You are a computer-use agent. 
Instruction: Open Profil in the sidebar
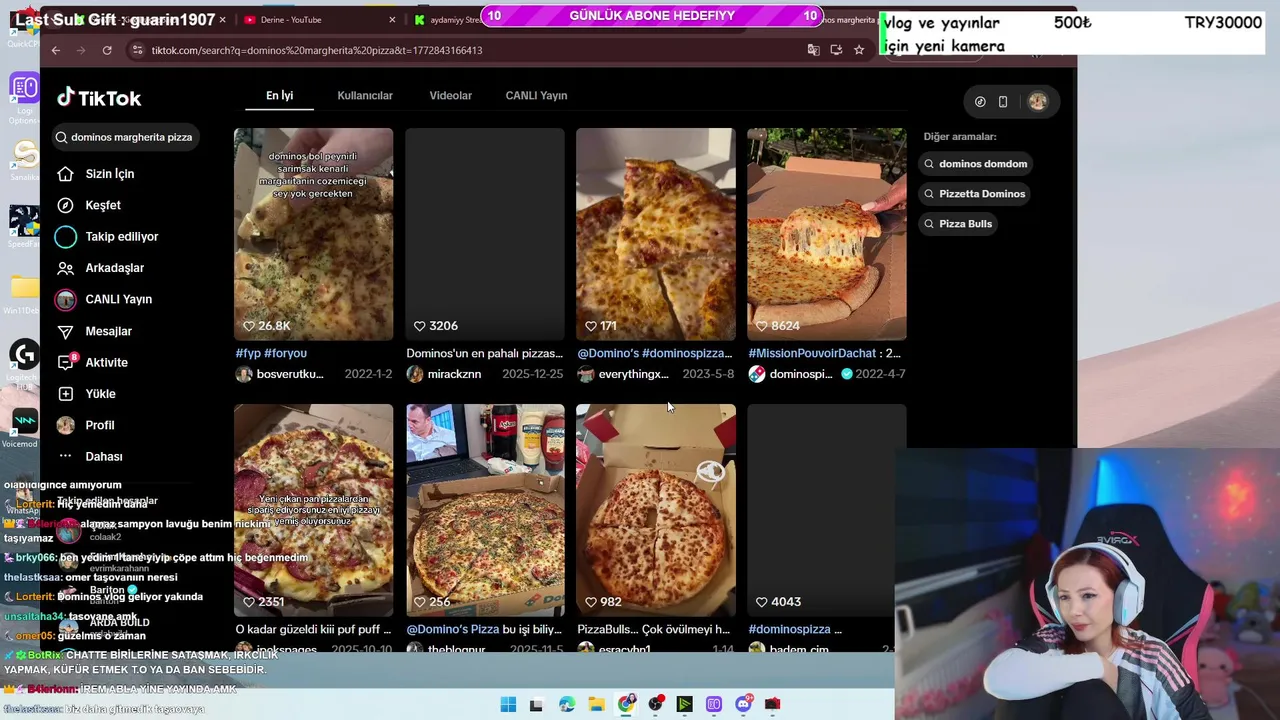pyautogui.click(x=86, y=425)
